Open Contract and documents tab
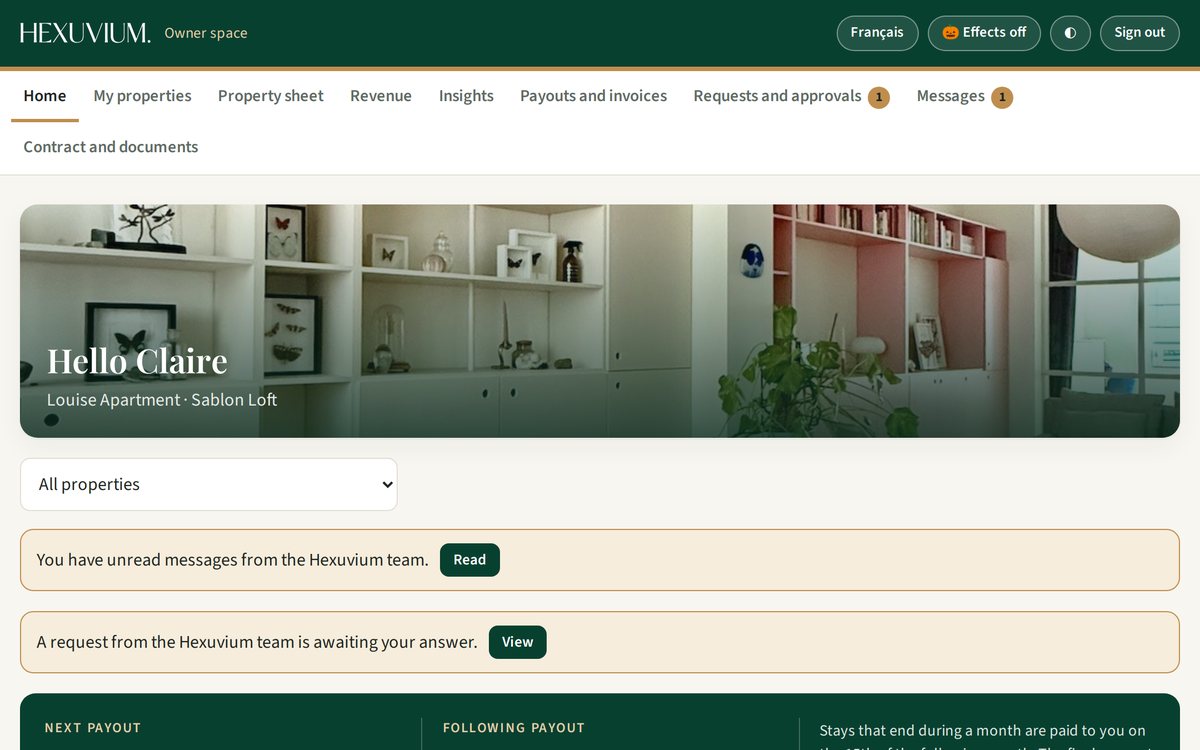The width and height of the screenshot is (1200, 750). tap(111, 147)
